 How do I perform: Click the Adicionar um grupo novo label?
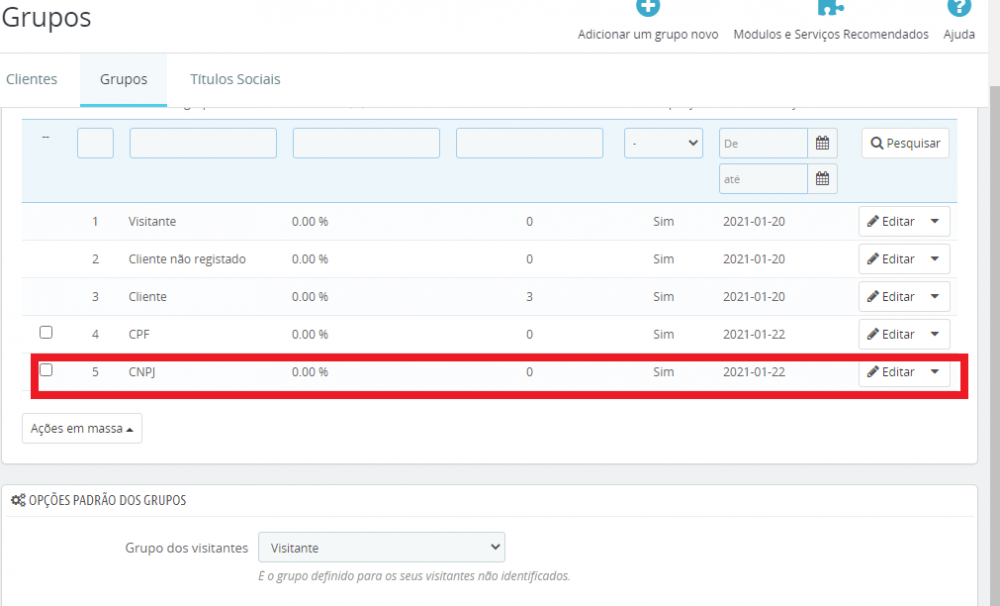click(x=648, y=34)
